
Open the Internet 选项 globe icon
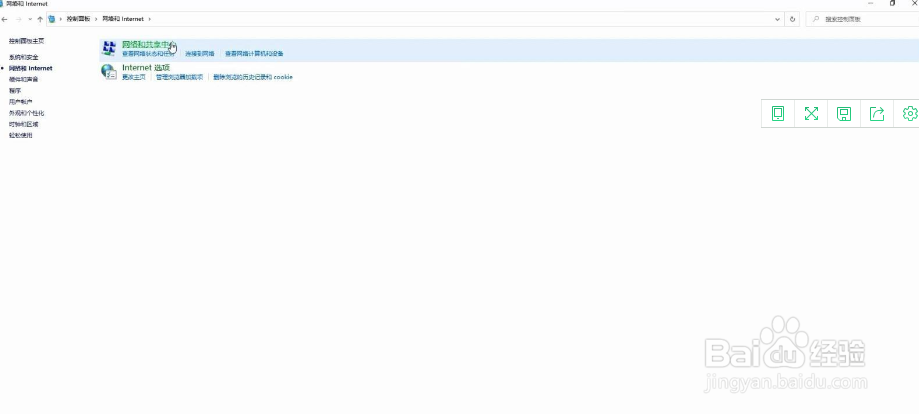[x=108, y=72]
